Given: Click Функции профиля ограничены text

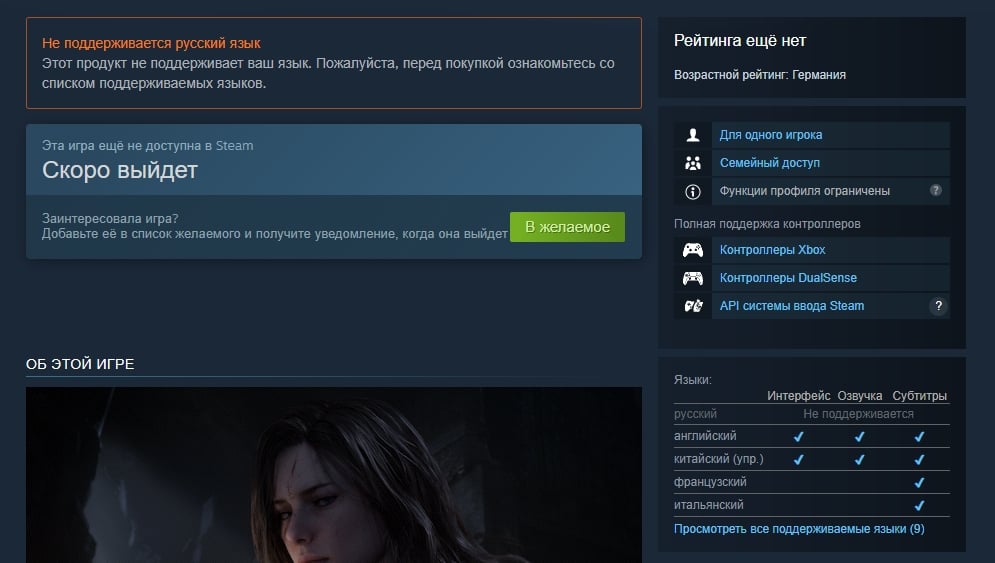Looking at the screenshot, I should [805, 191].
